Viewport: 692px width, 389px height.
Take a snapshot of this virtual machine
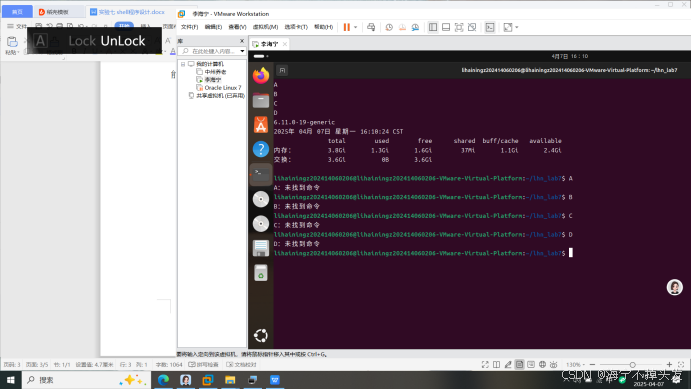coord(389,27)
